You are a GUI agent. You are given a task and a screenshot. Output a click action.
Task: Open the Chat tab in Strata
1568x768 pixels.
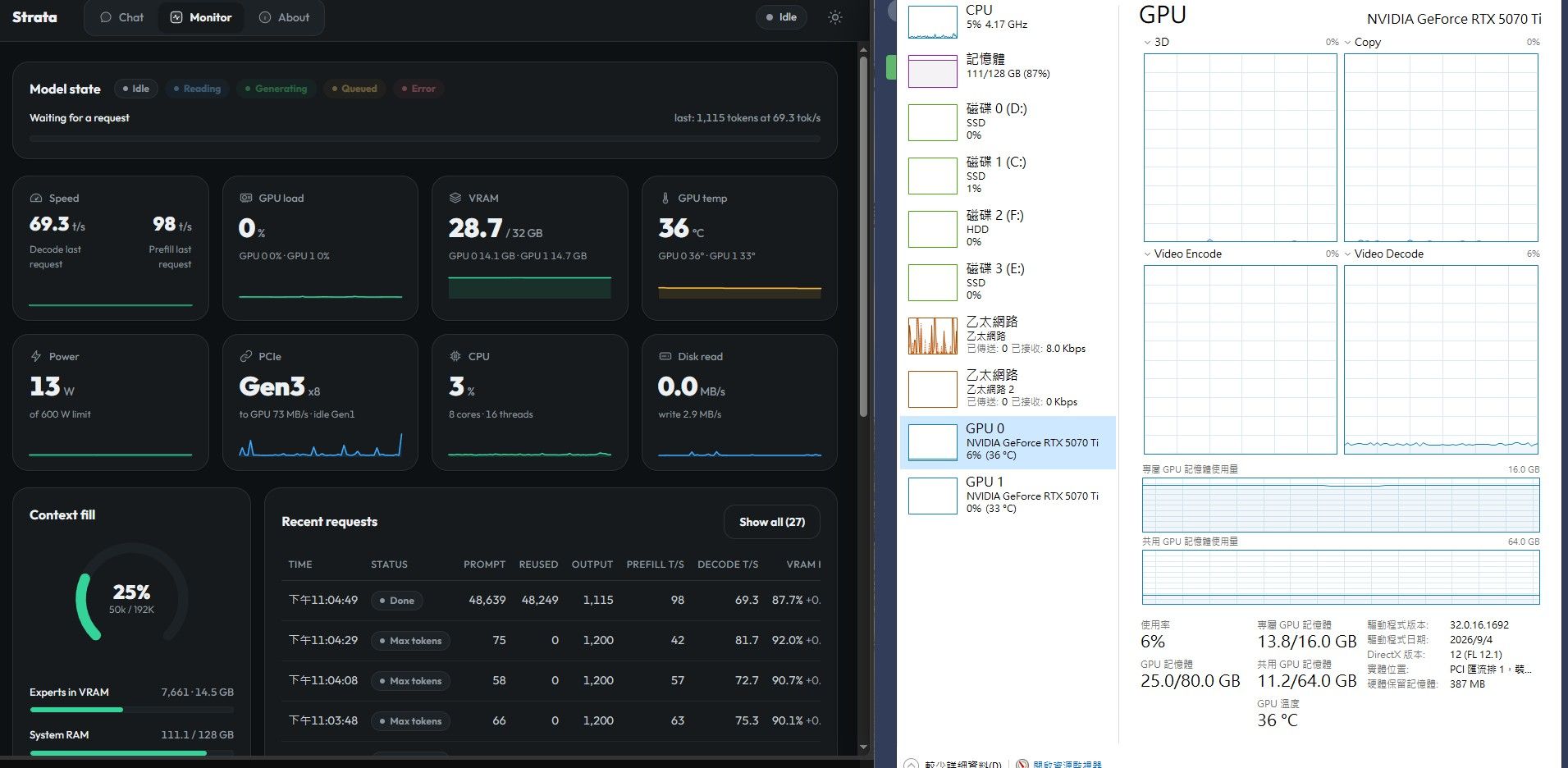point(121,17)
